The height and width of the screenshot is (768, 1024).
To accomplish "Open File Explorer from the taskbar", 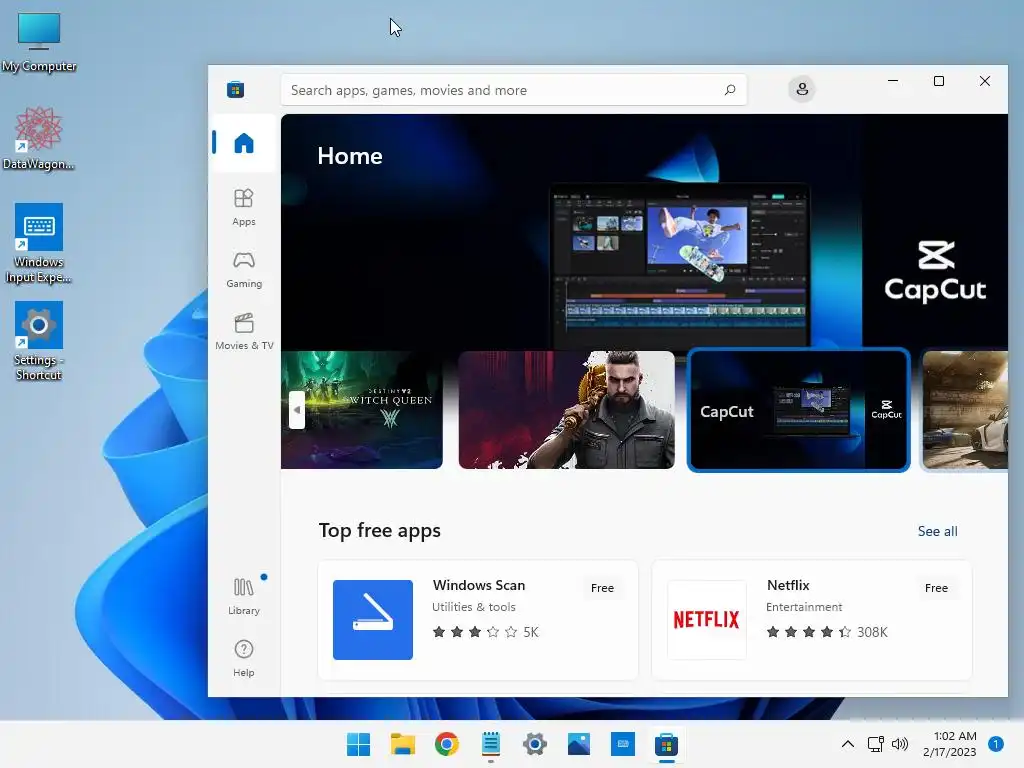I will (x=403, y=744).
